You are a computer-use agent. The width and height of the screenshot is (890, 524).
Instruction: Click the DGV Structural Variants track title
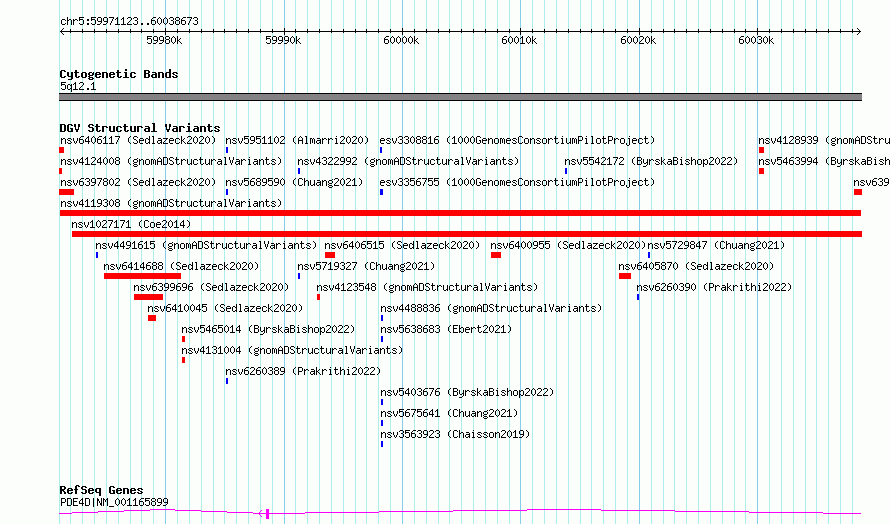[x=140, y=128]
